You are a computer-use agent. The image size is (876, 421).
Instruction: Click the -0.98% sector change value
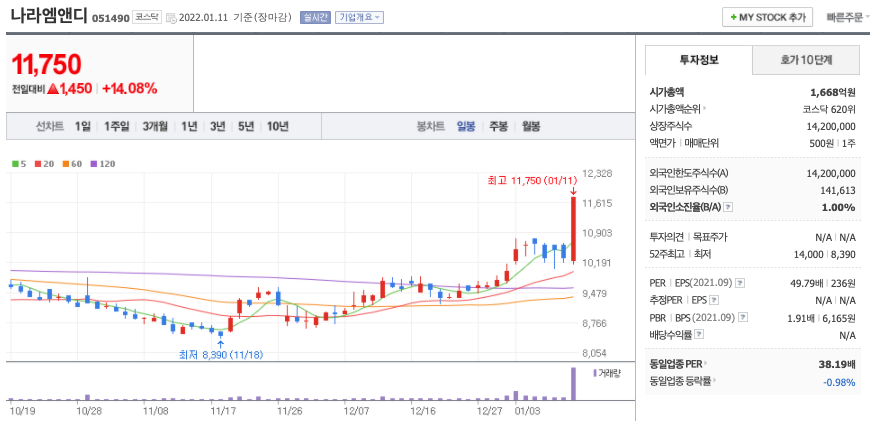pyautogui.click(x=839, y=382)
